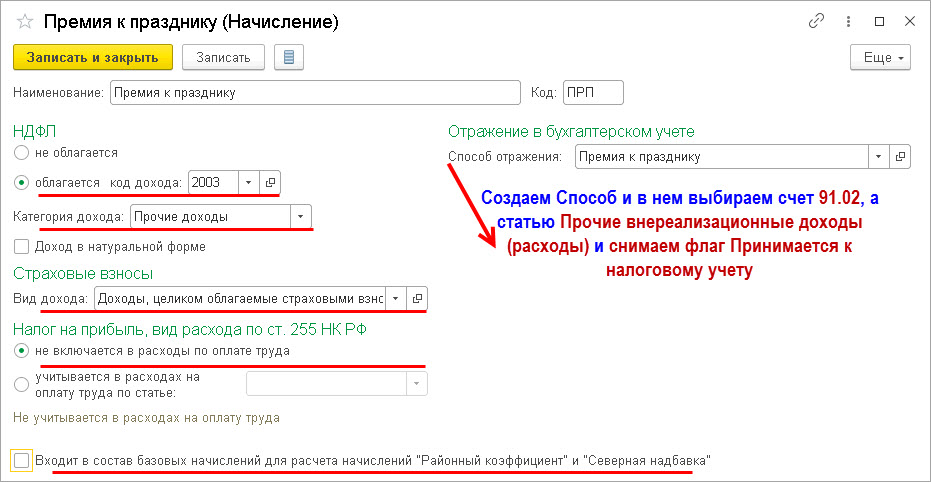The image size is (931, 482).
Task: Add form to favorites with star icon
Action: pos(24,22)
